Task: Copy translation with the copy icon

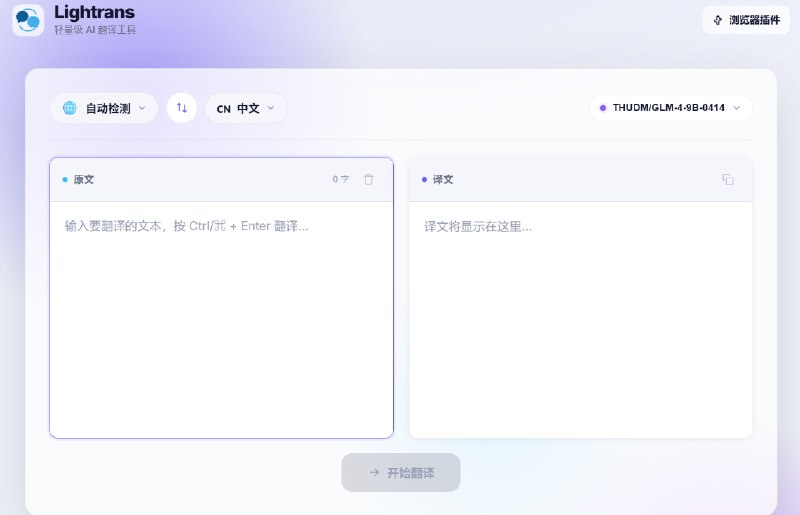Action: tap(728, 179)
